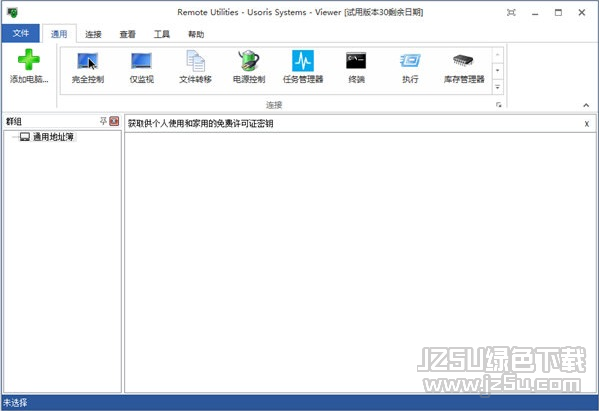The height and width of the screenshot is (411, 599).
Task: Open the Connection group dialog launcher
Action: [x=499, y=105]
